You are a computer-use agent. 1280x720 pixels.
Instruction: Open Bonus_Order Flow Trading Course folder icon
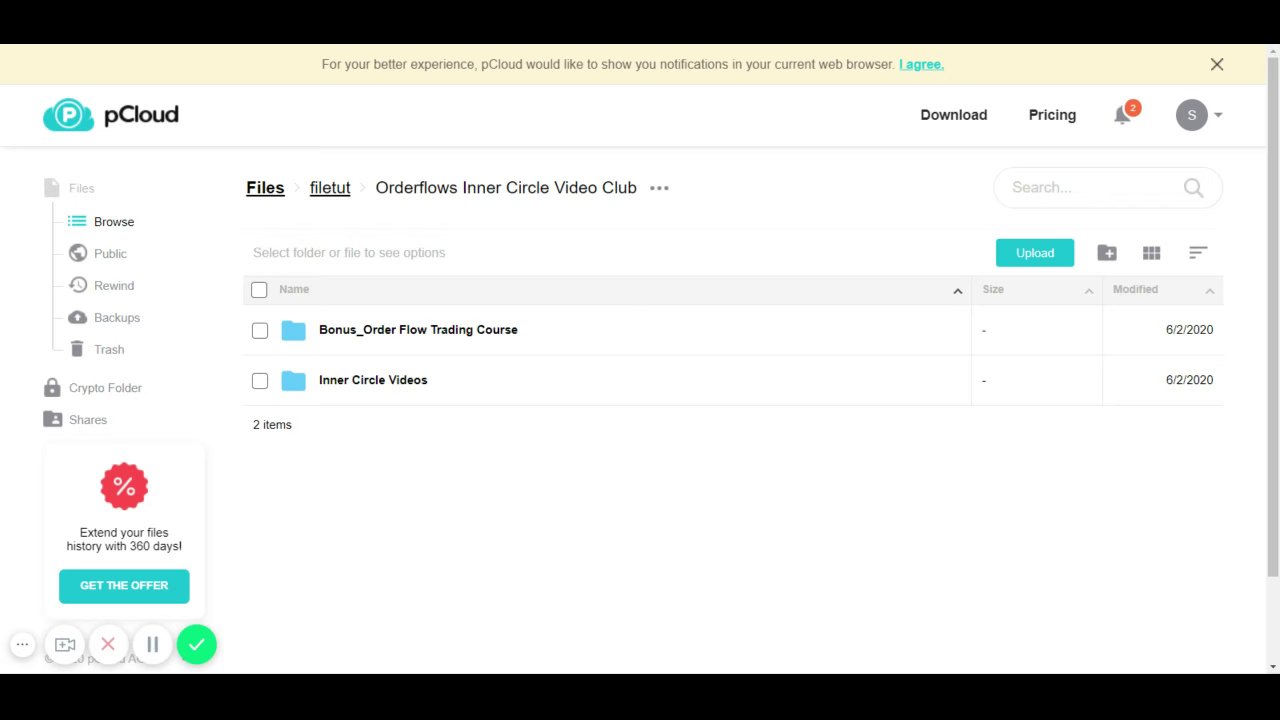tap(293, 330)
